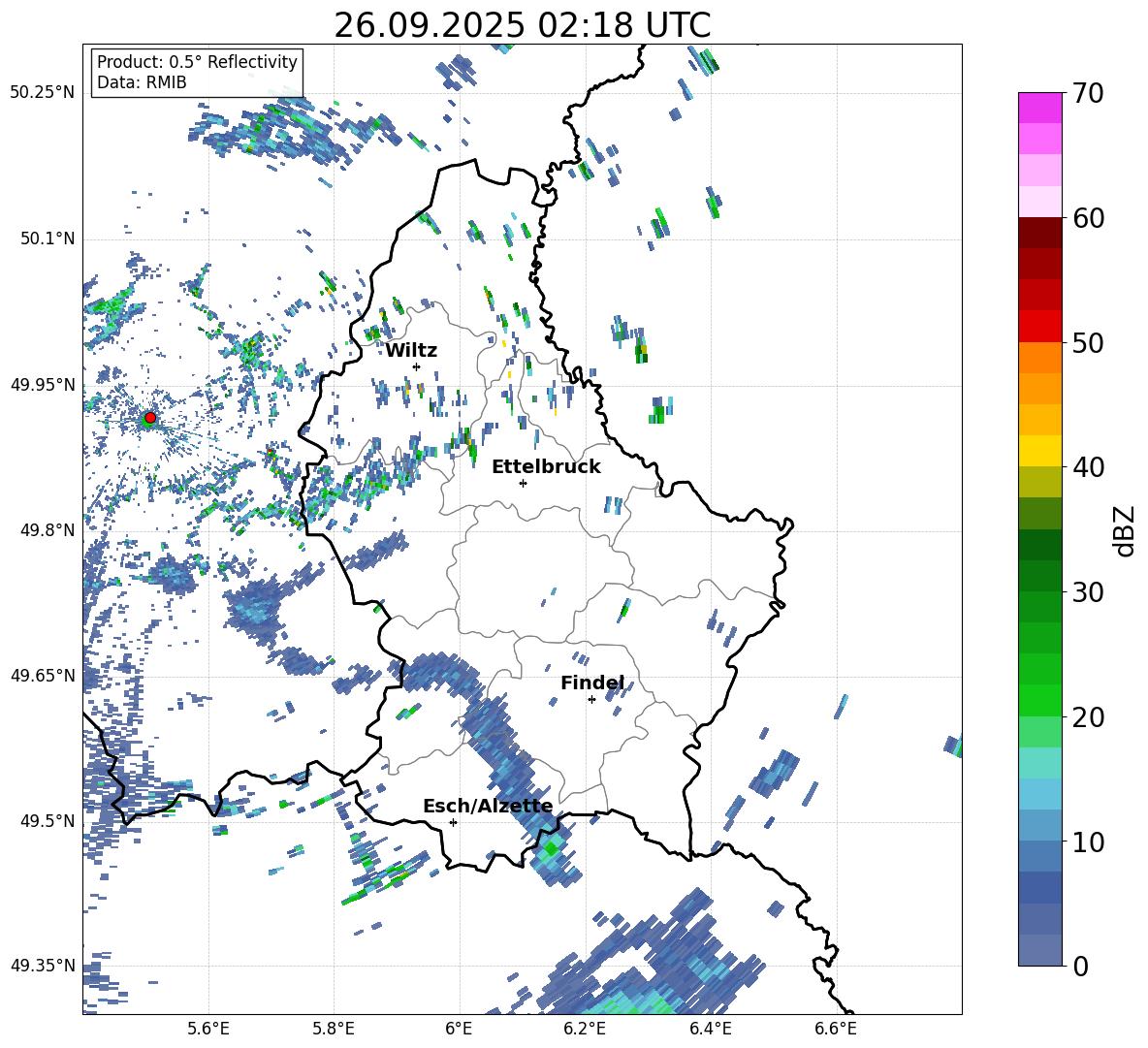Viewport: 1148px width, 1048px height.
Task: Click the Wiltz station cross marker
Action: pos(416,366)
